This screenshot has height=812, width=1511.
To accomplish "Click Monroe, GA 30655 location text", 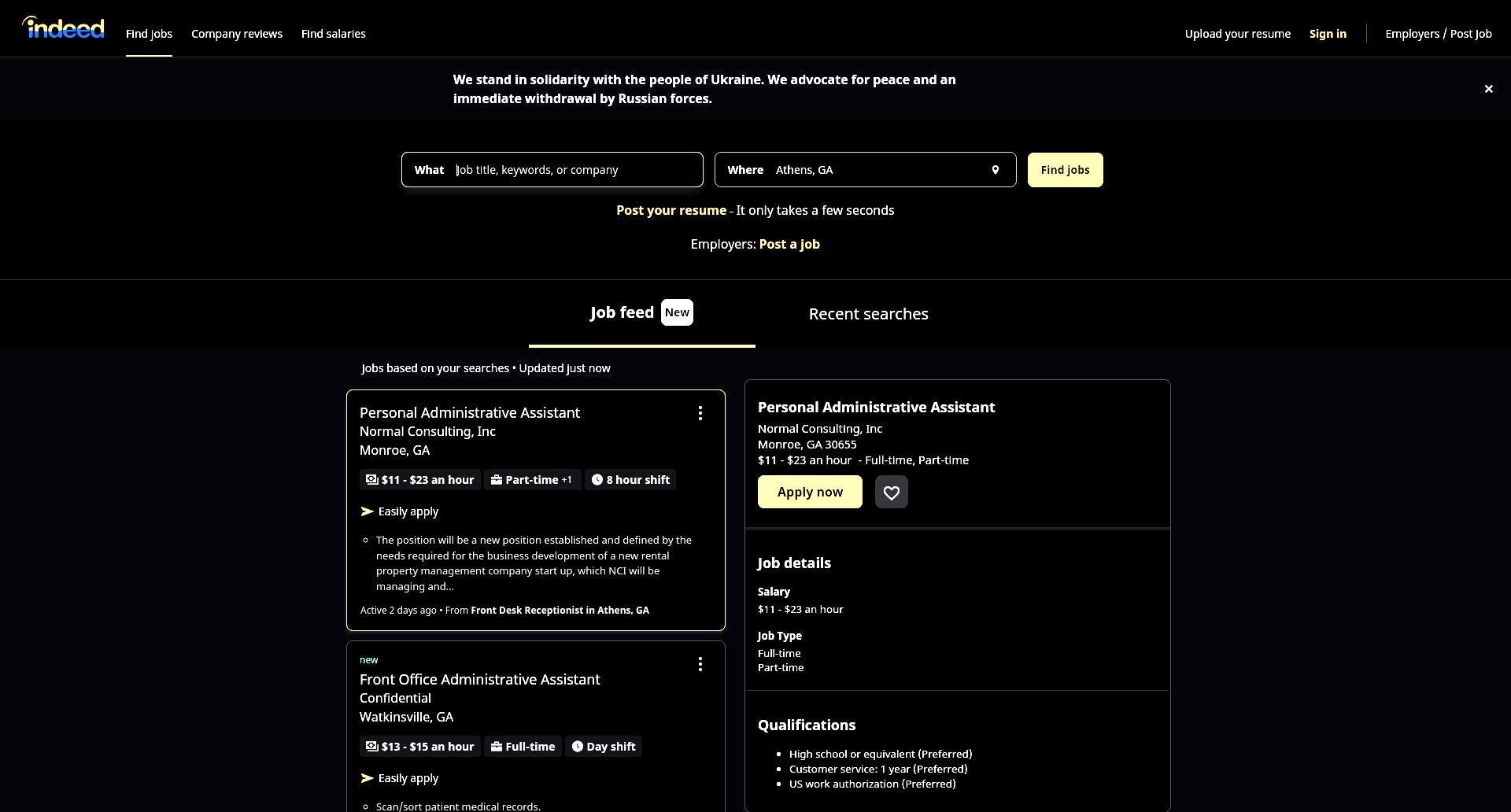I will (807, 445).
